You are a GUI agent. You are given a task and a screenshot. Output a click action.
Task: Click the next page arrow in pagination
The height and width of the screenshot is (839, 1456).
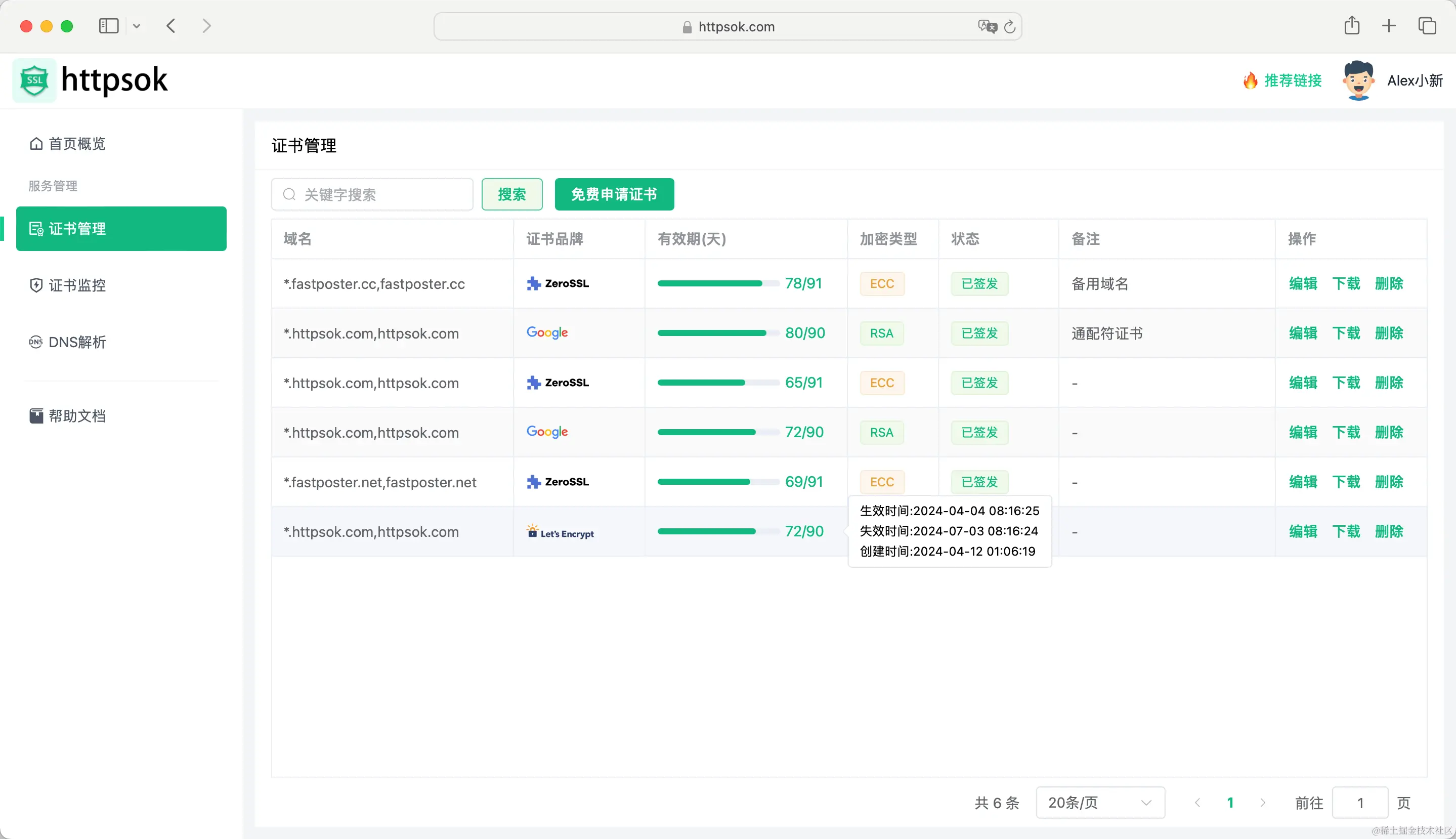[1262, 802]
